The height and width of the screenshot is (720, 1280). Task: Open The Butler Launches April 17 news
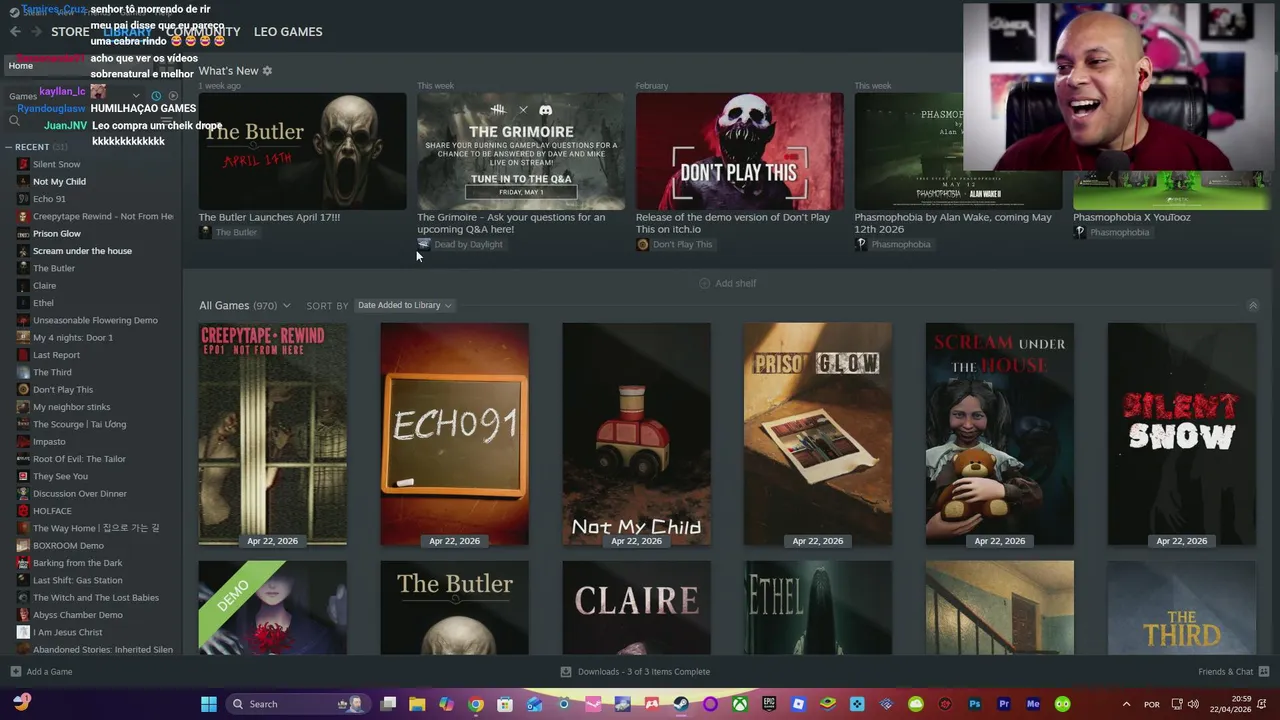[302, 151]
